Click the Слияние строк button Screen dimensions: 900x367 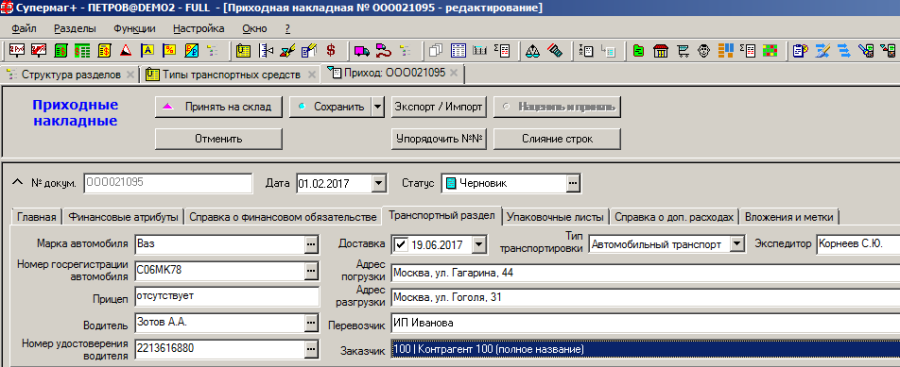pyautogui.click(x=557, y=139)
